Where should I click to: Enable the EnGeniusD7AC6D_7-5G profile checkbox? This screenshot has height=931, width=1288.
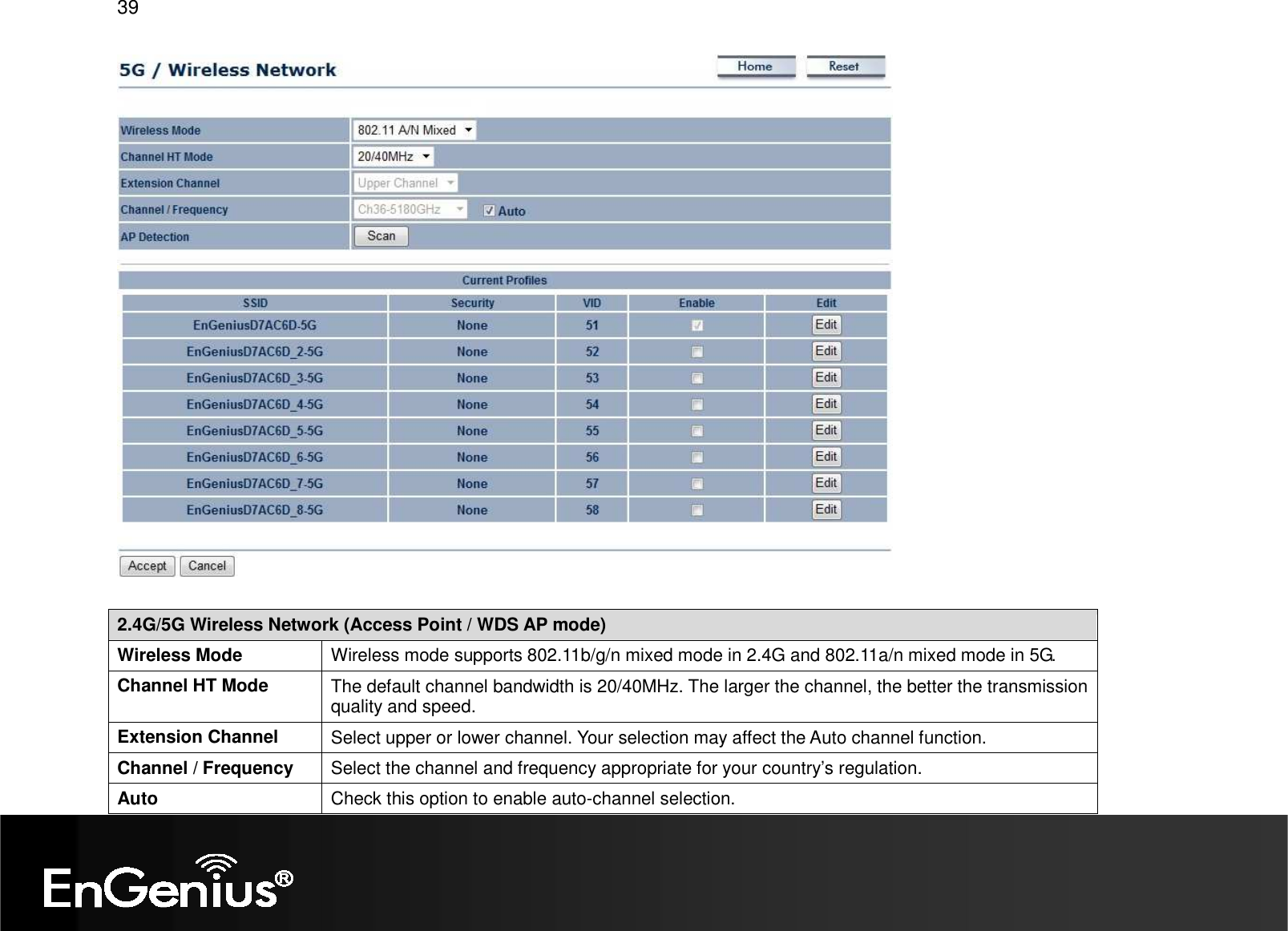point(697,484)
